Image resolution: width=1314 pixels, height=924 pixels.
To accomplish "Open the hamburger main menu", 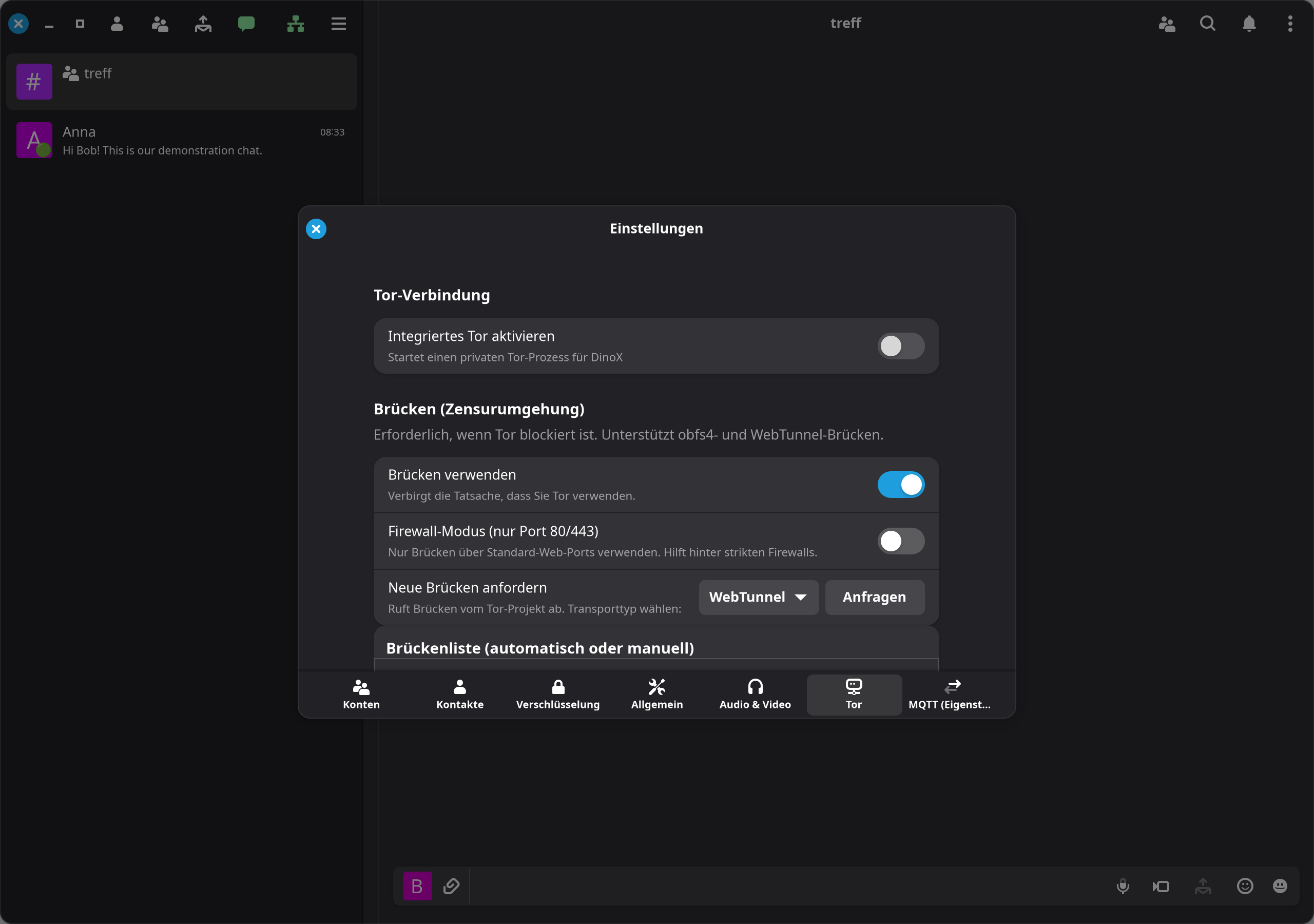I will (338, 24).
